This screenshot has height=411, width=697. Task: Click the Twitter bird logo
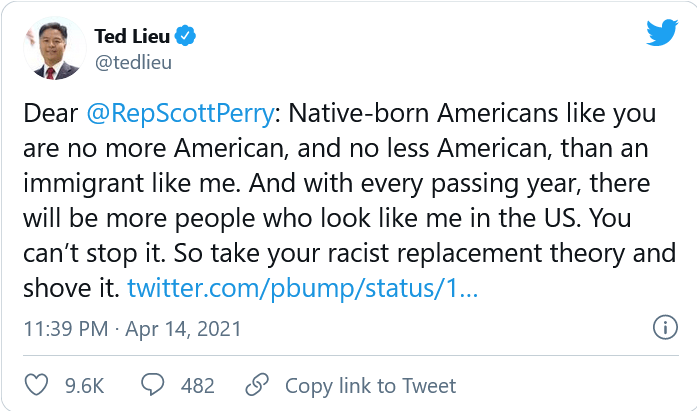[661, 34]
